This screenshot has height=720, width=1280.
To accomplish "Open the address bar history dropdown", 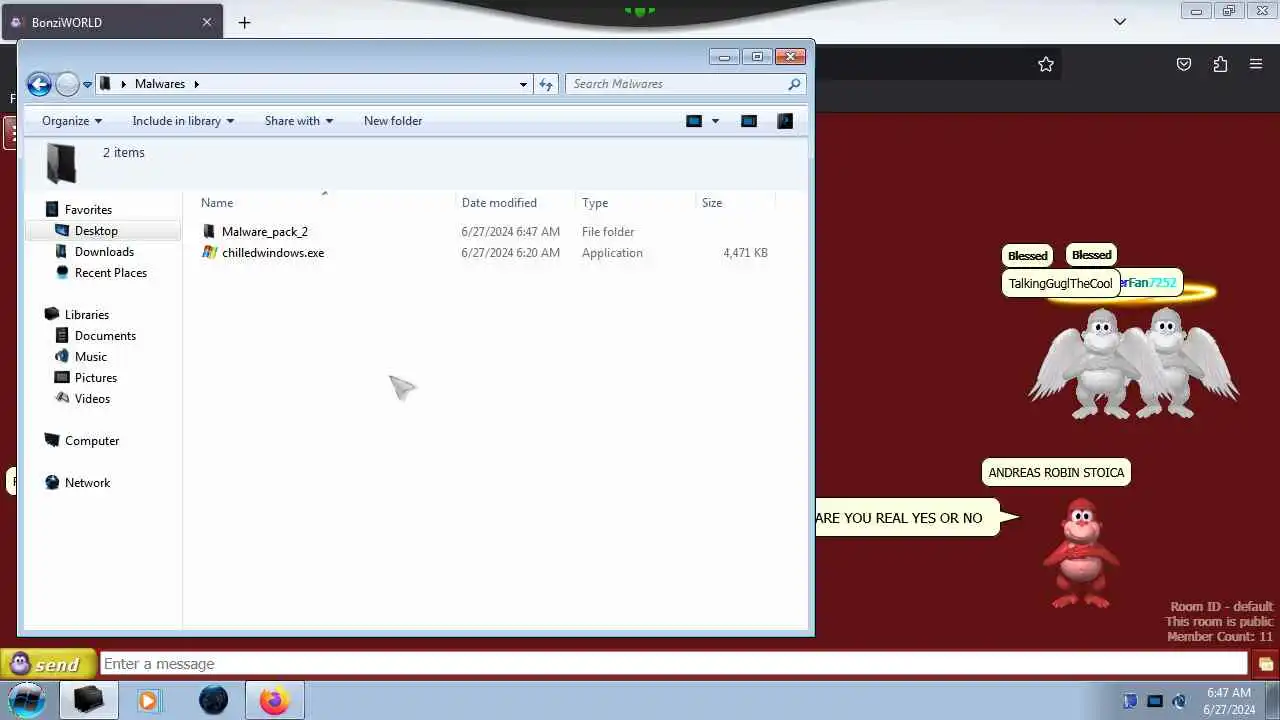I will click(x=523, y=84).
